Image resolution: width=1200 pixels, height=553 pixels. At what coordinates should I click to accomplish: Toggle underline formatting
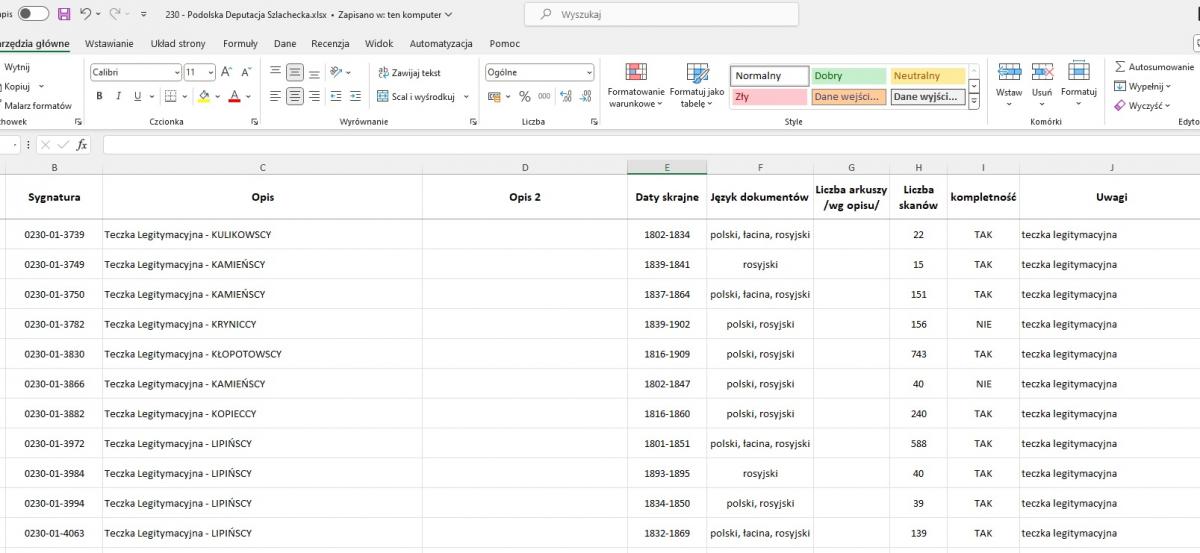(137, 97)
